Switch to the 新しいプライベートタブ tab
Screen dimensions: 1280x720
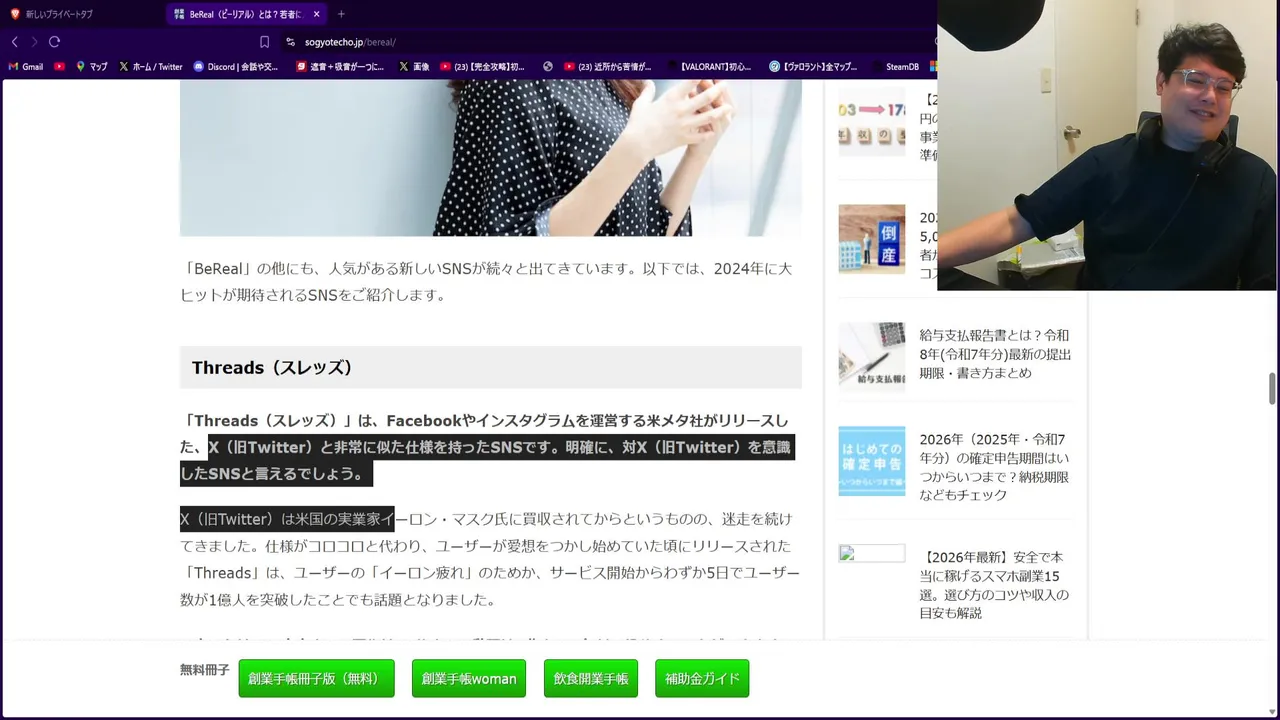click(60, 14)
